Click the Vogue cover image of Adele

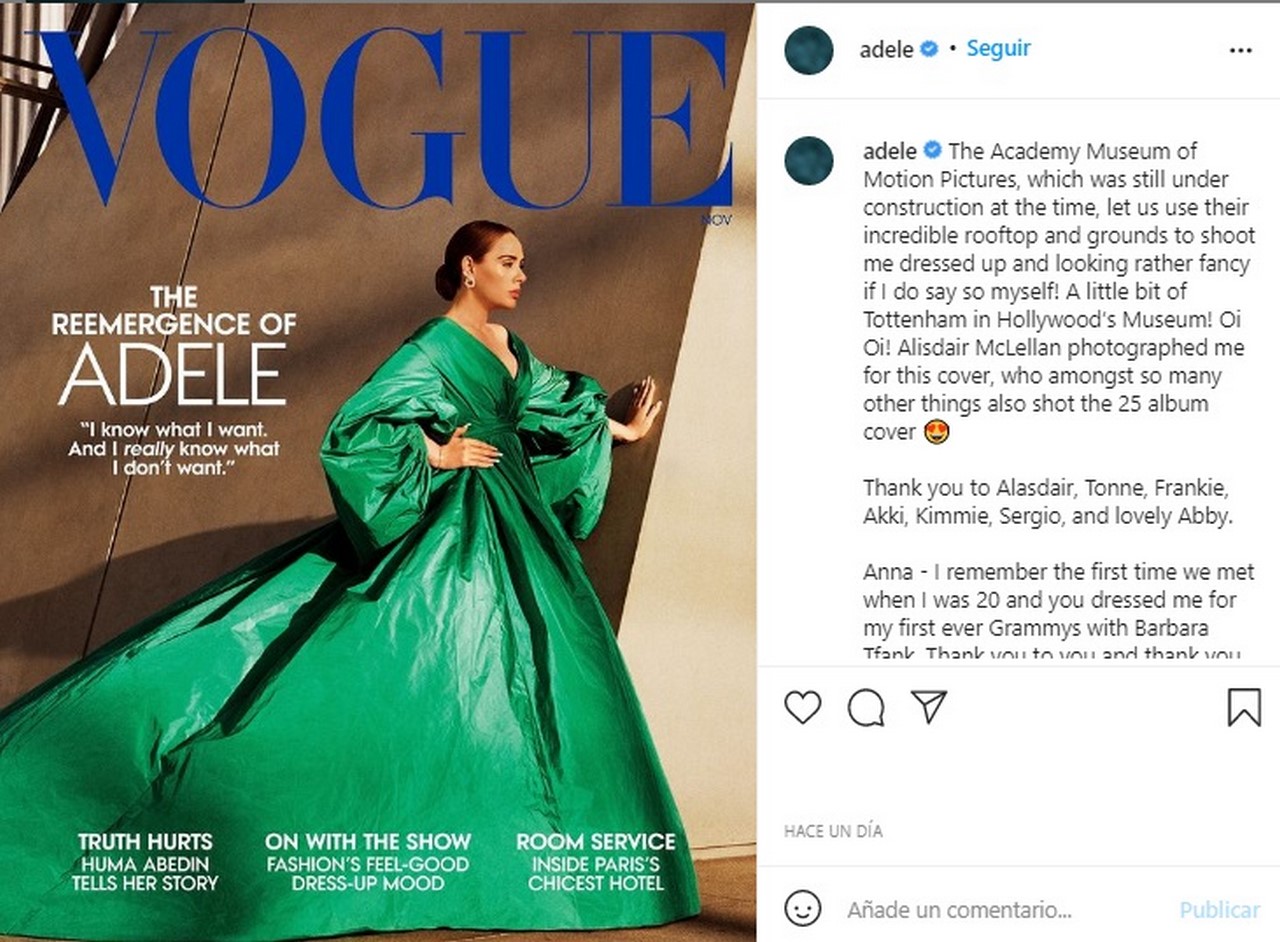coord(378,473)
